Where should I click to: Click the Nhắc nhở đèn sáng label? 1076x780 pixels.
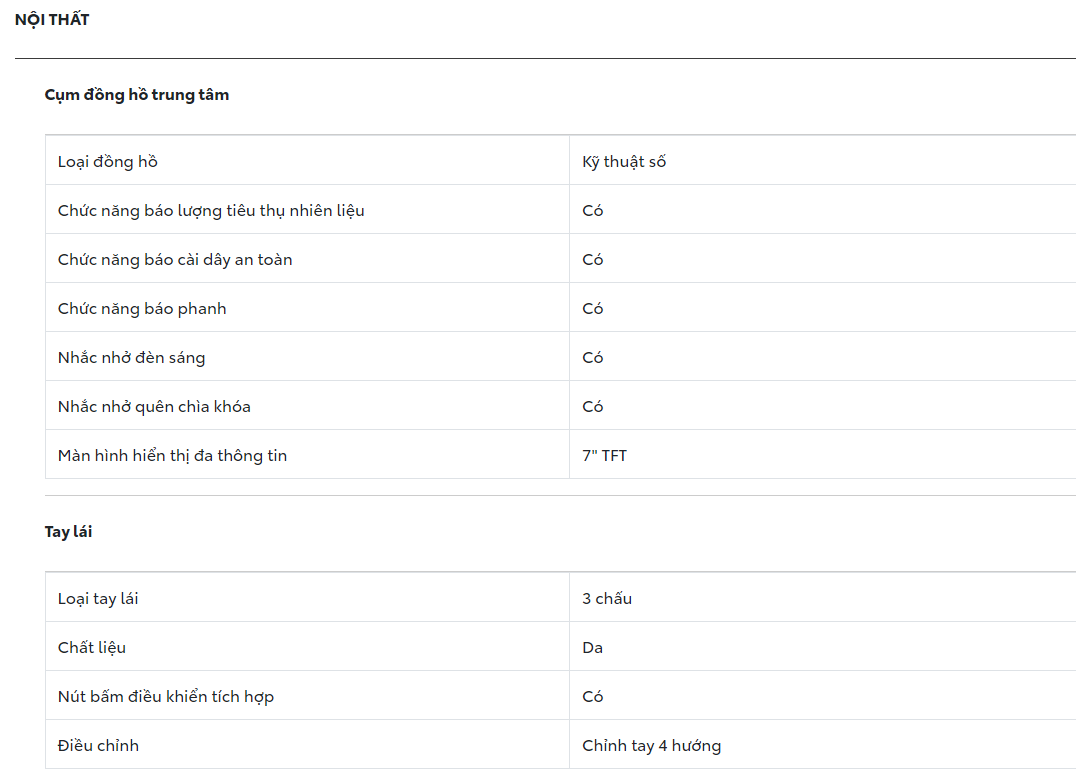(132, 358)
